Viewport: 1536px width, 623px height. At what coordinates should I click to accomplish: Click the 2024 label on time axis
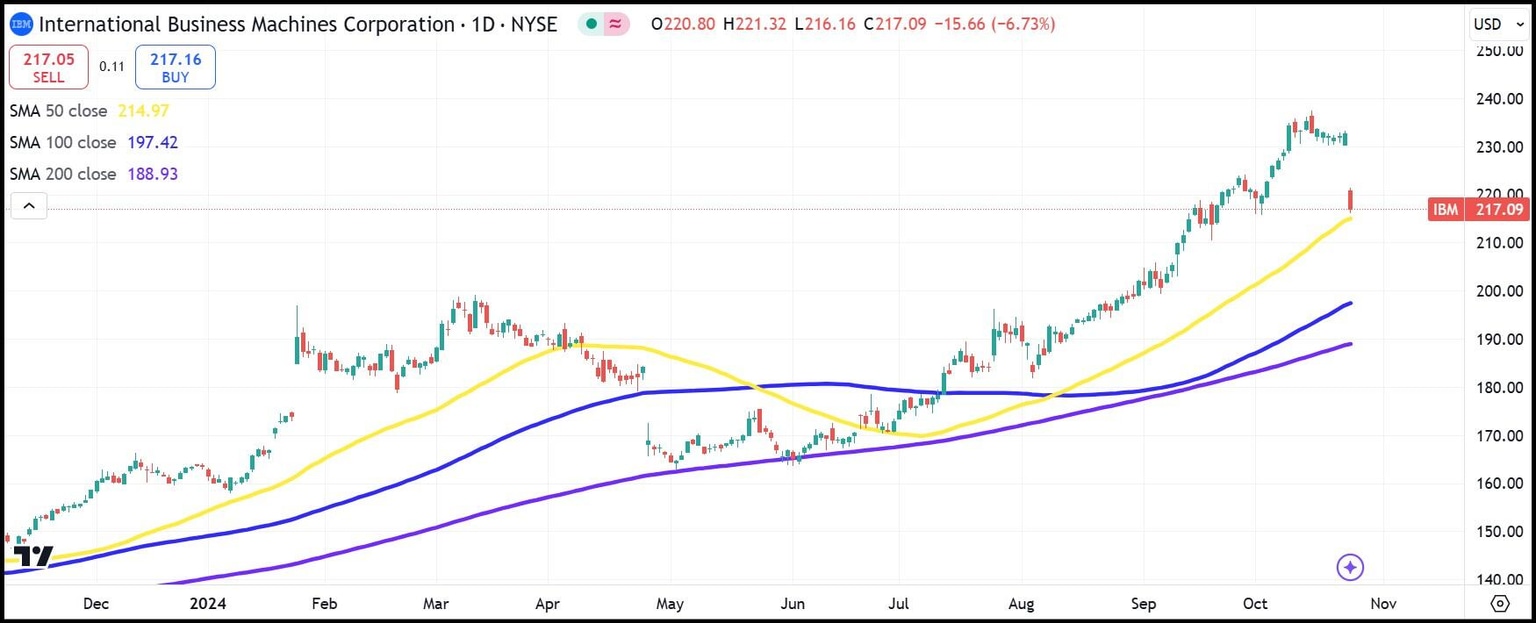coord(210,604)
